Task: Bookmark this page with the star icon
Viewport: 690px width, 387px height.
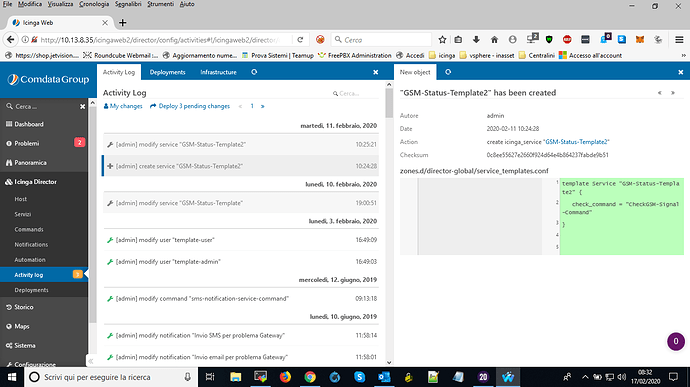Action: 442,40
